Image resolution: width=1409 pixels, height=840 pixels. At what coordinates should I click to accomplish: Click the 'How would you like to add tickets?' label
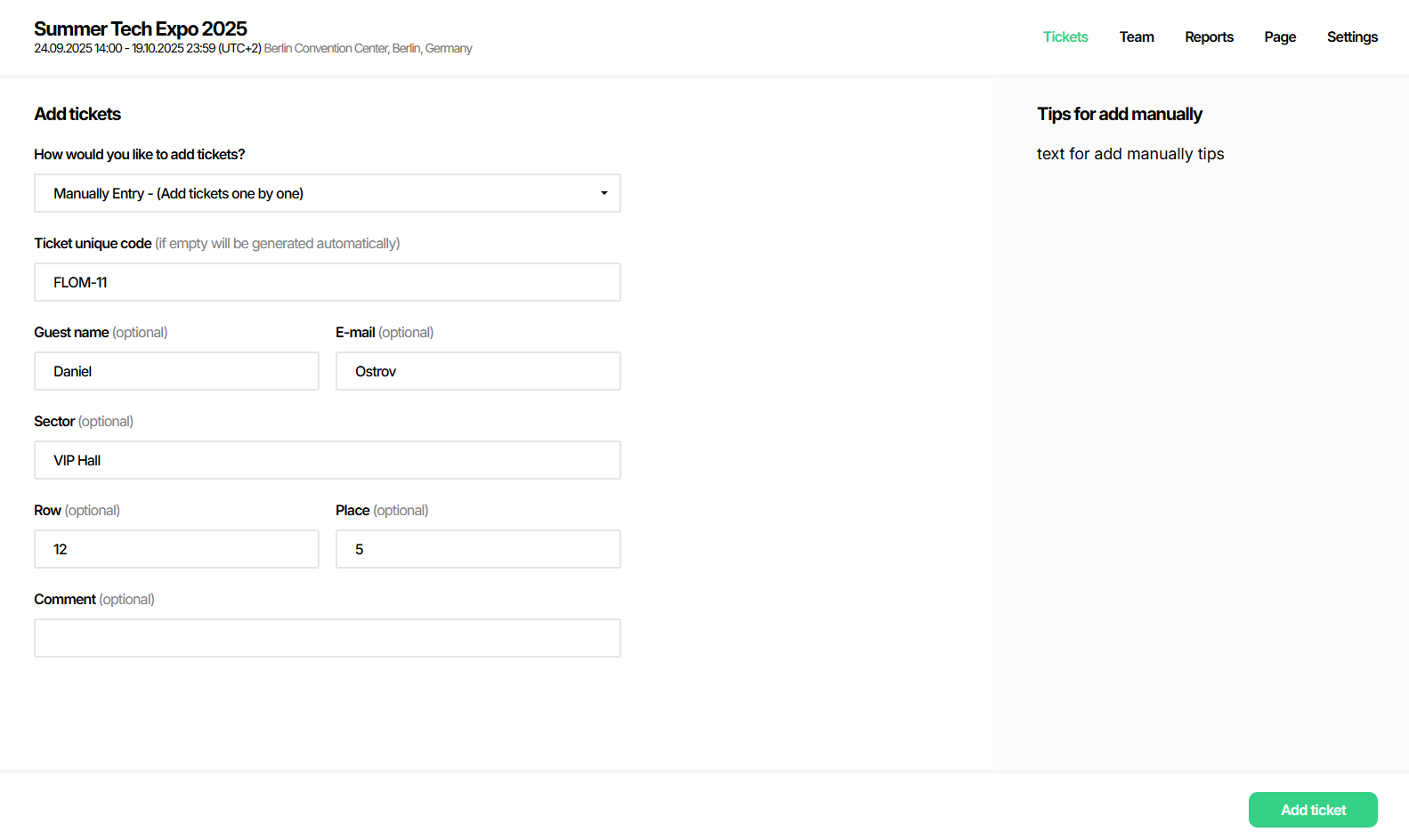[139, 154]
